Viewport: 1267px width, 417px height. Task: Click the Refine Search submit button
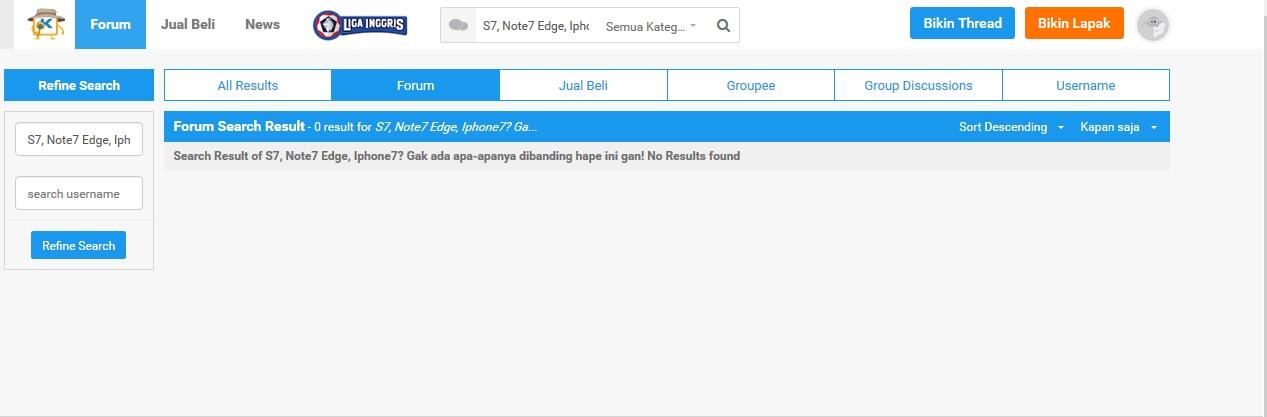pos(78,245)
